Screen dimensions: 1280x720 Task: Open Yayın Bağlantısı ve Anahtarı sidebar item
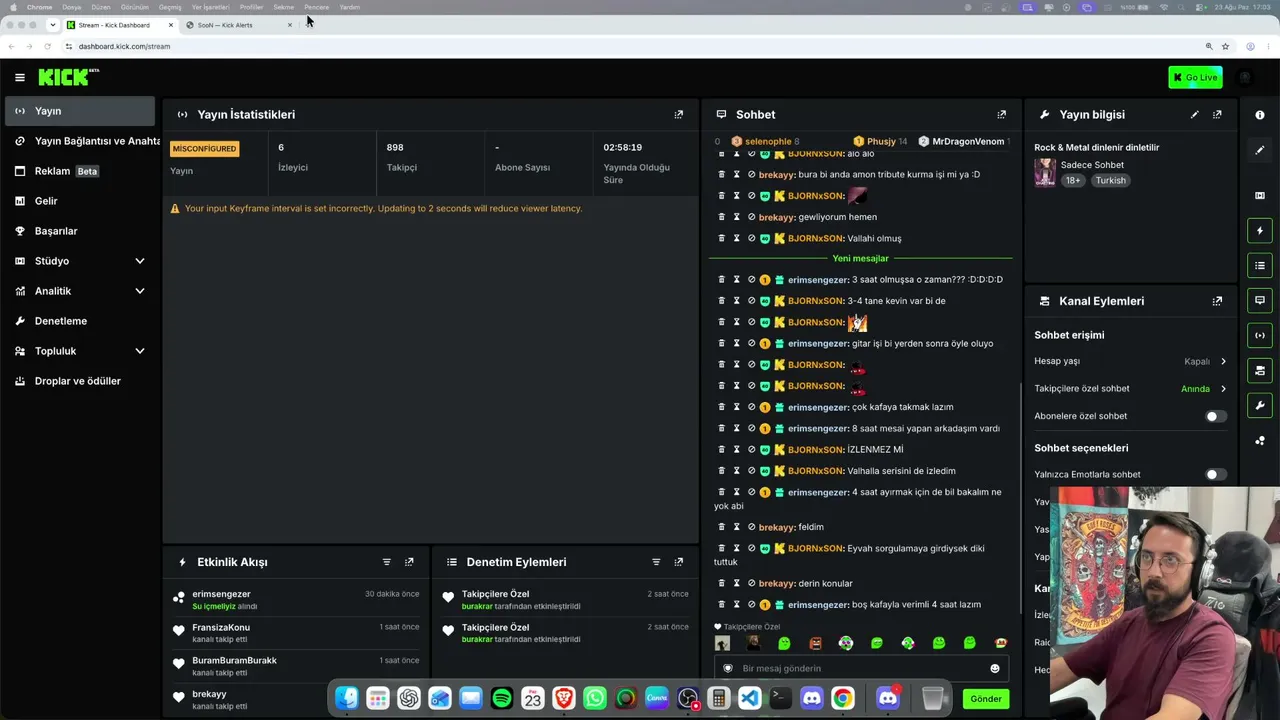[80, 141]
